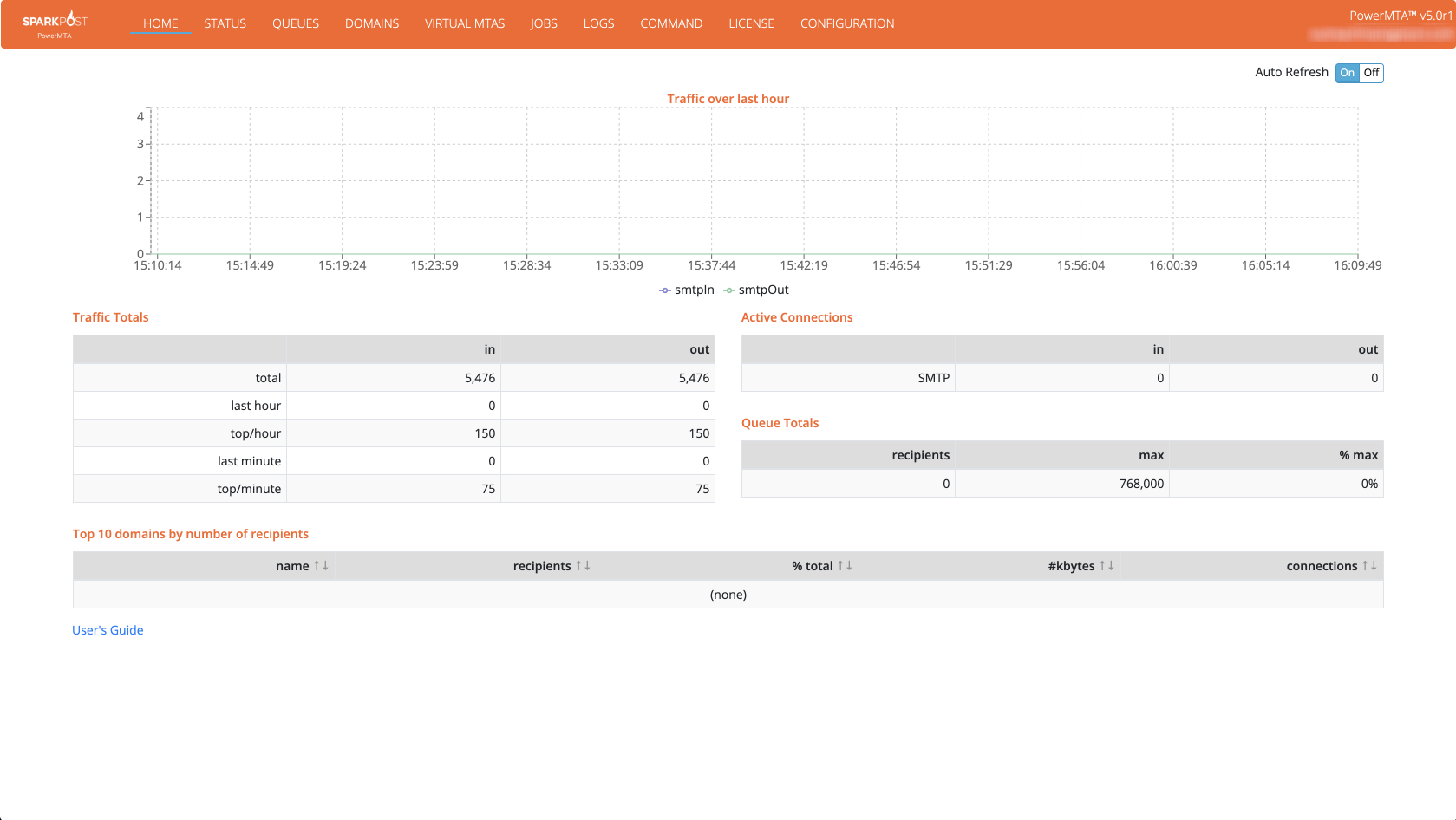Sort domains table by % total arrows
1456x820 pixels.
(845, 566)
